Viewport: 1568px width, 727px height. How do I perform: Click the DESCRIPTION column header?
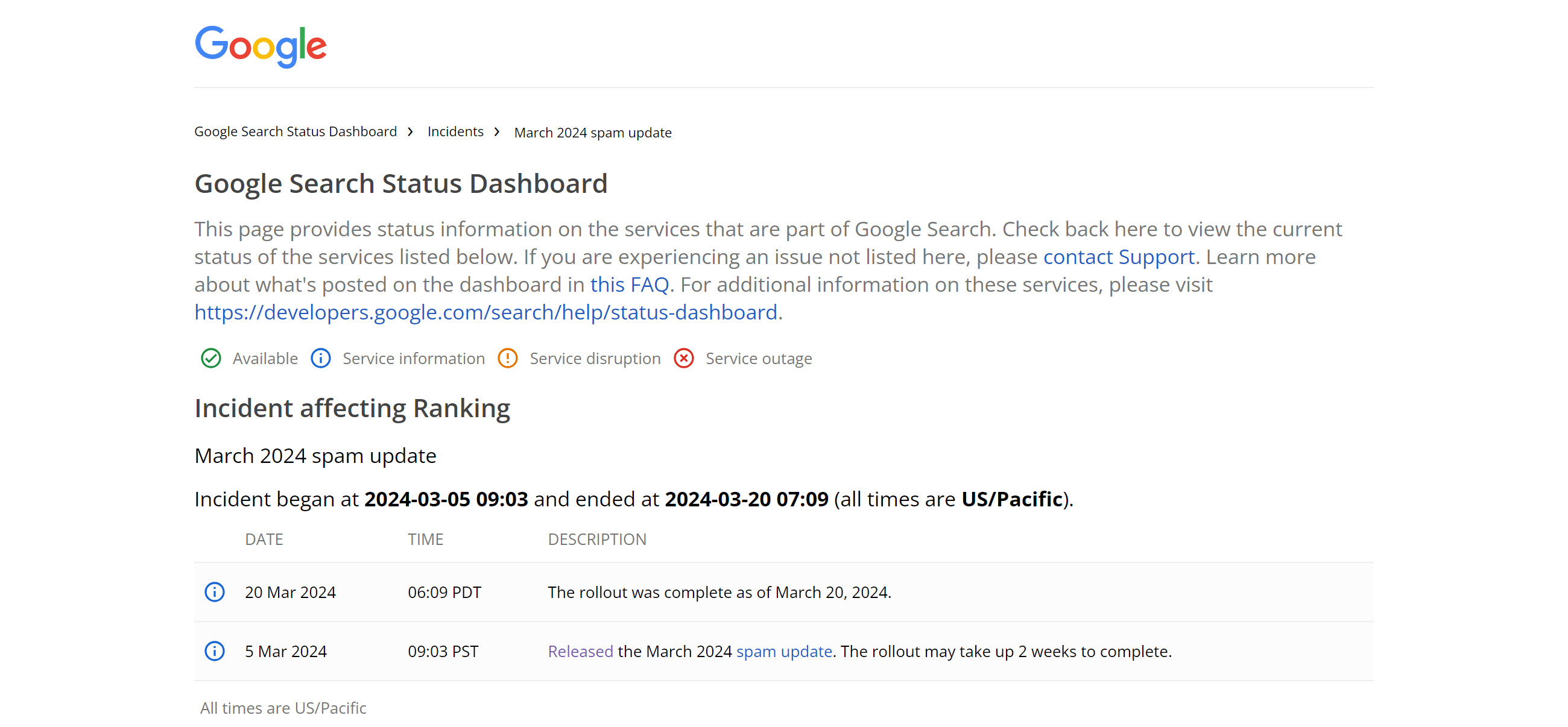[x=597, y=539]
